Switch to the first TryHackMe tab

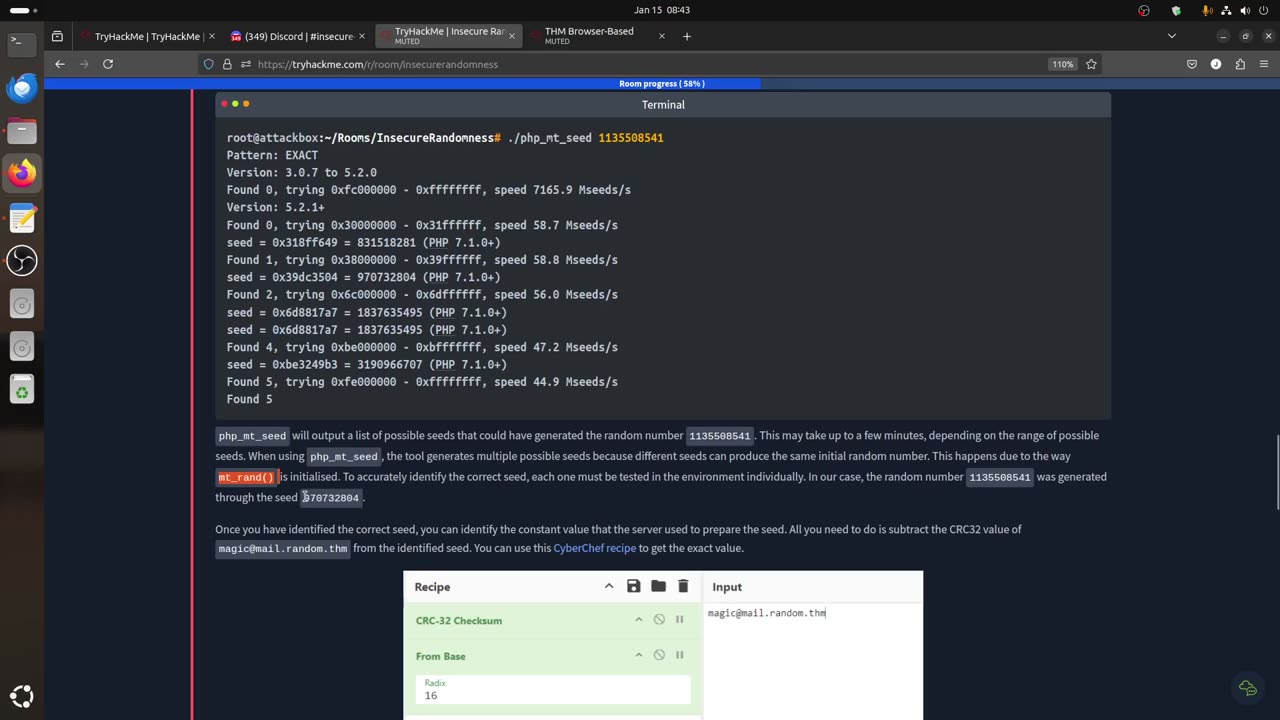click(145, 36)
